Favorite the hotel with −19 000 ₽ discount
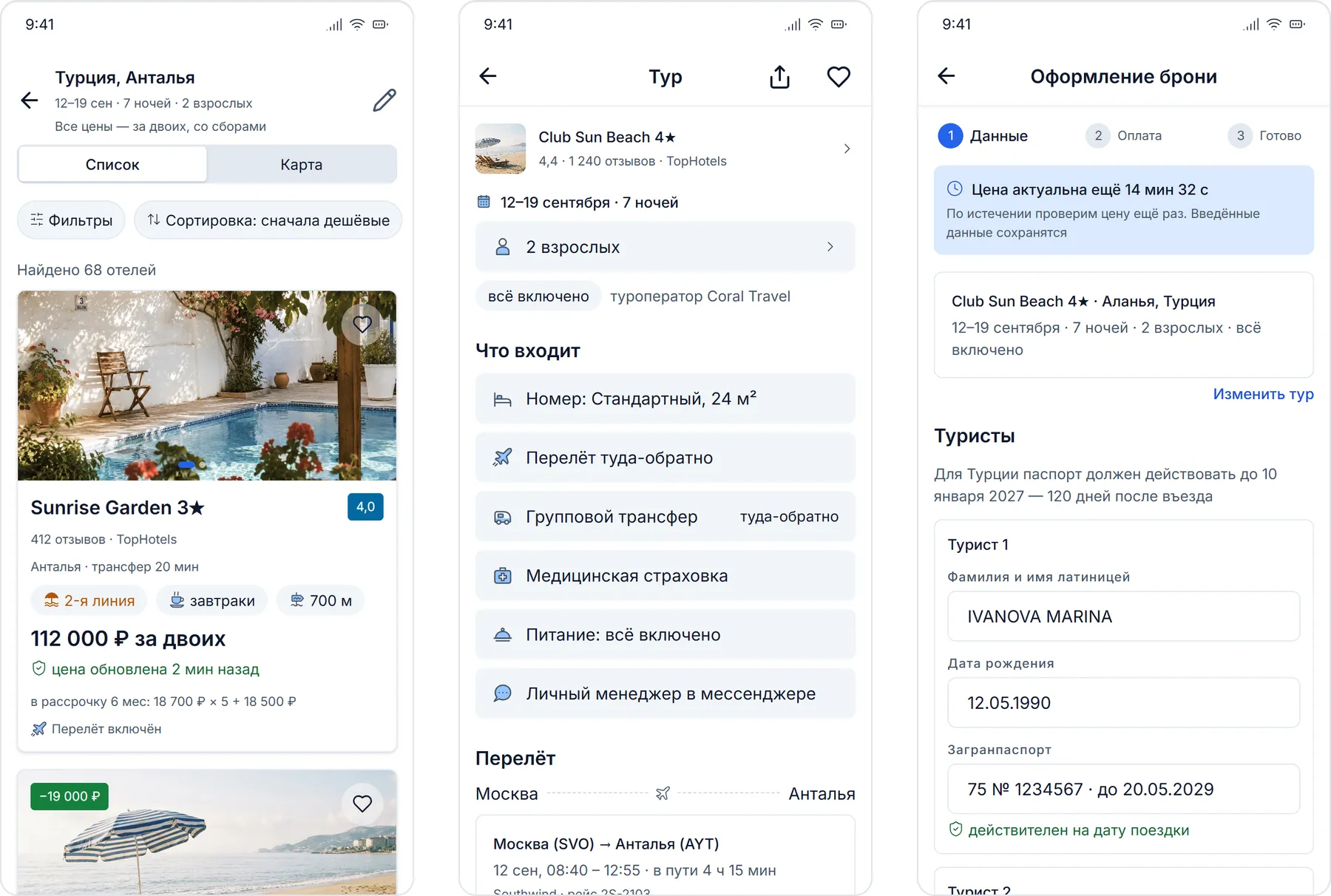This screenshot has height=896, width=1331. 362,803
